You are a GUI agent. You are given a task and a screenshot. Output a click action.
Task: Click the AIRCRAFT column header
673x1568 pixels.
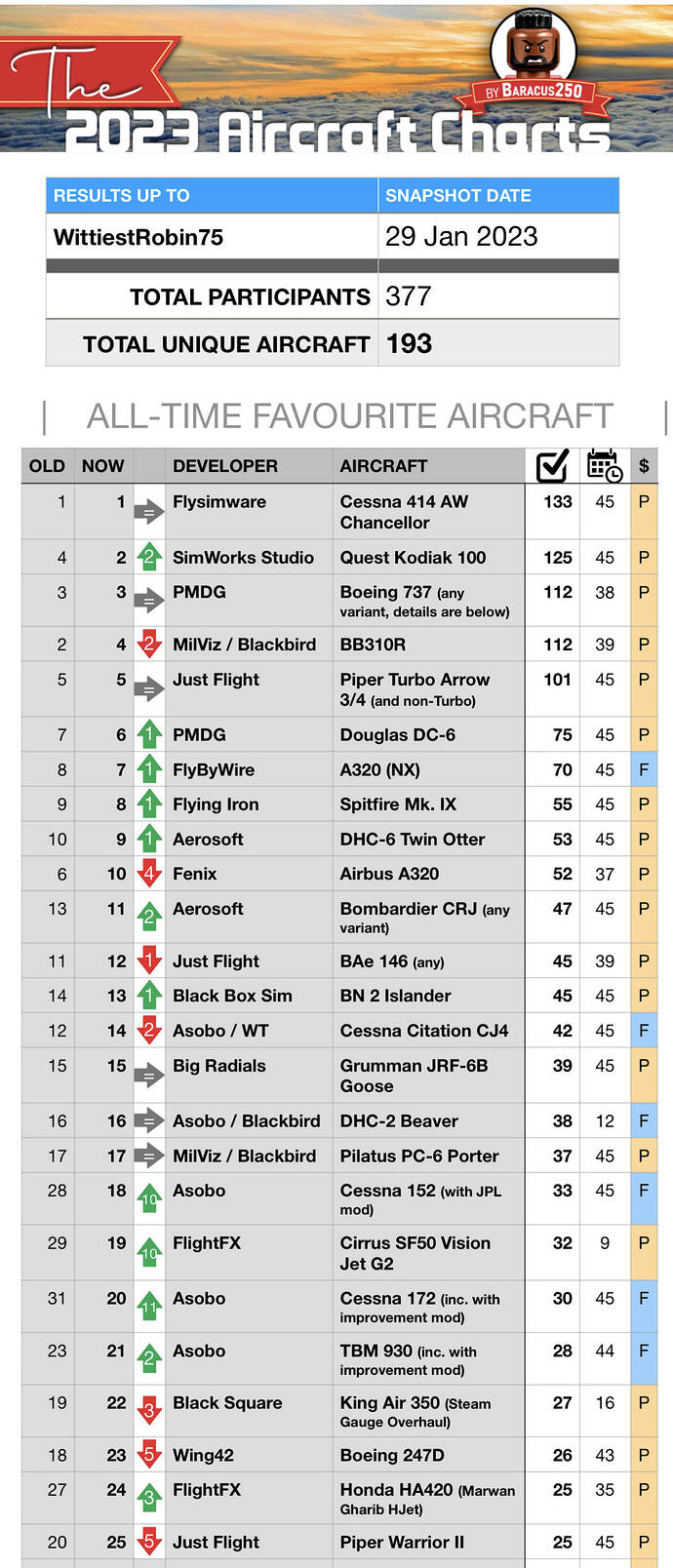point(383,466)
